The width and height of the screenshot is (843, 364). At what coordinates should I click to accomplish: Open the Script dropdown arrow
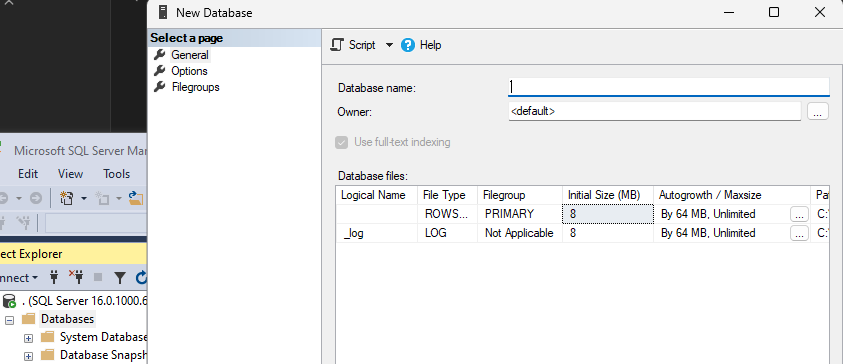click(389, 45)
